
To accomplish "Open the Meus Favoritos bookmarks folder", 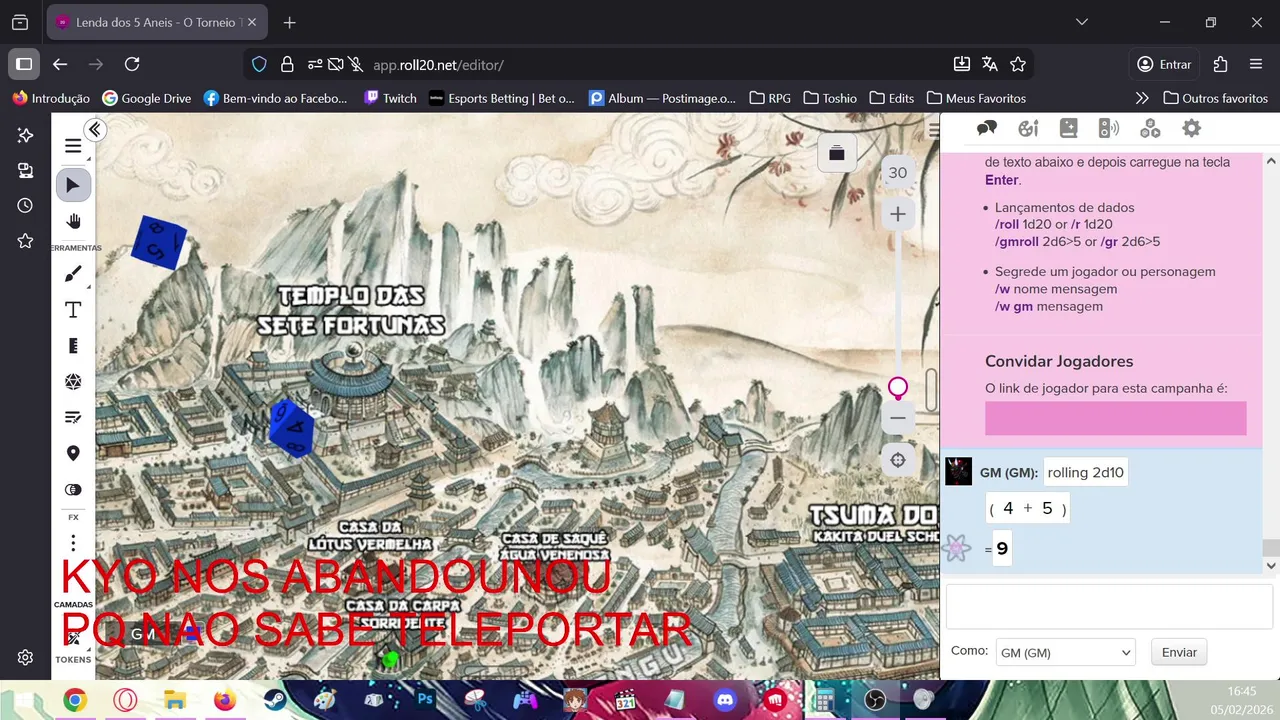I will [976, 98].
